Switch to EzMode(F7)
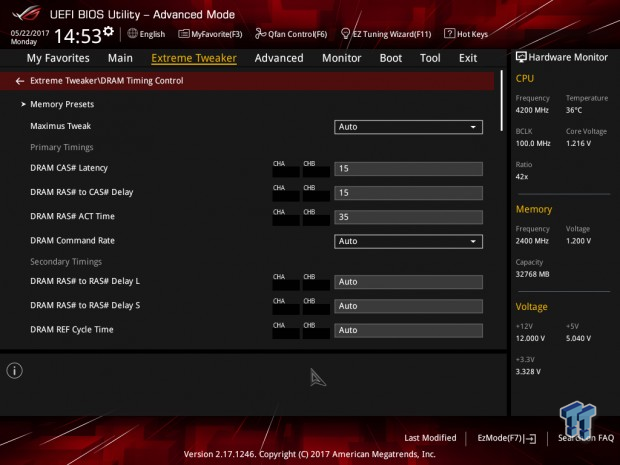 tap(507, 438)
